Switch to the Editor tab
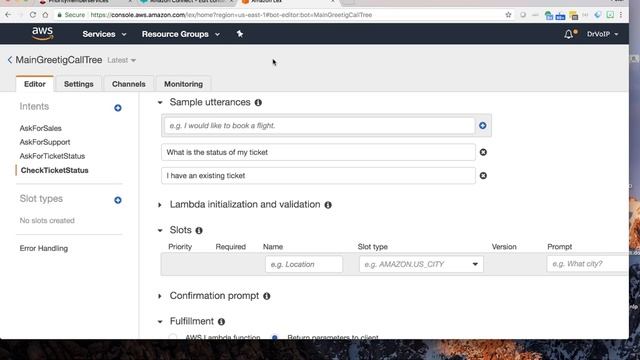The width and height of the screenshot is (640, 360). 35,84
